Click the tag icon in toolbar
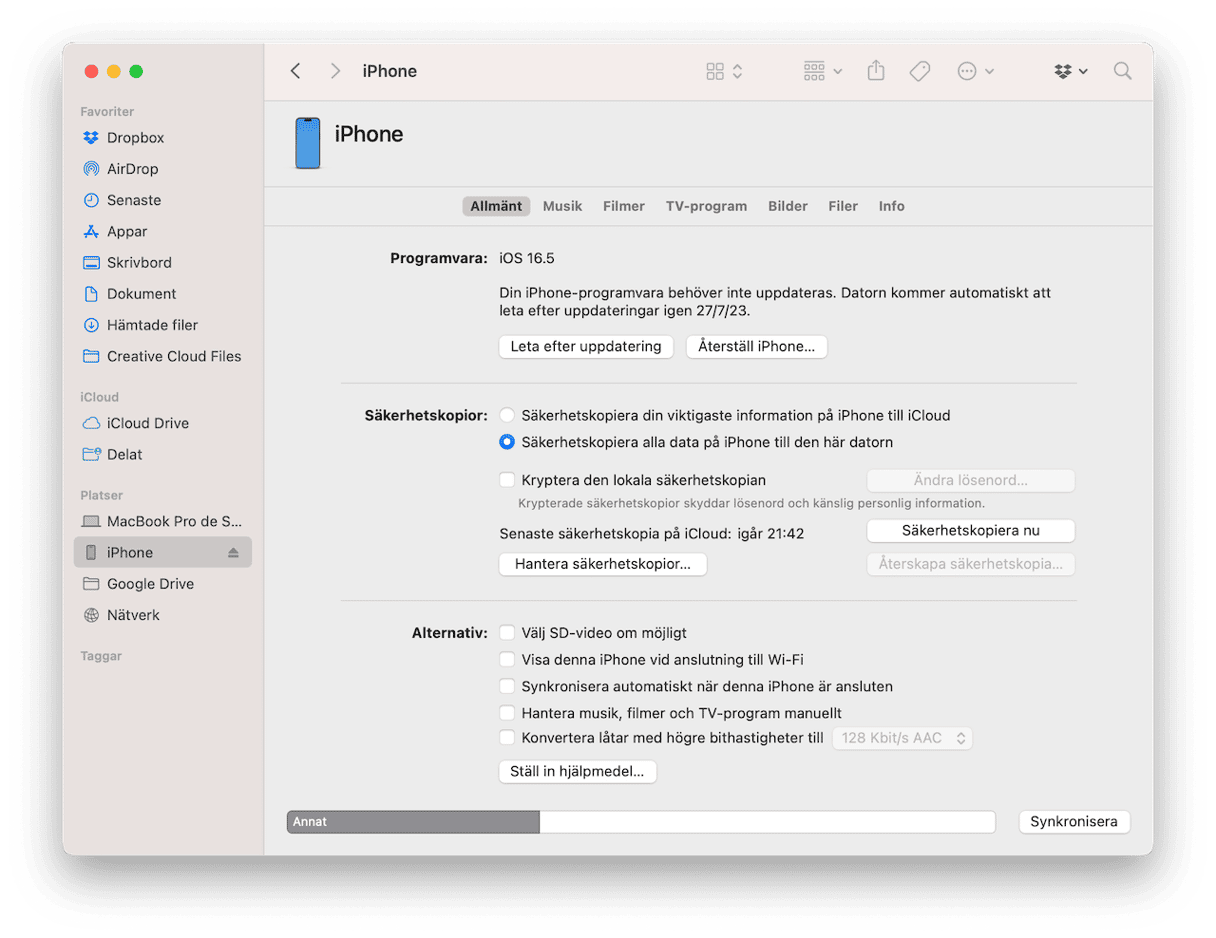This screenshot has height=938, width=1216. [x=920, y=71]
